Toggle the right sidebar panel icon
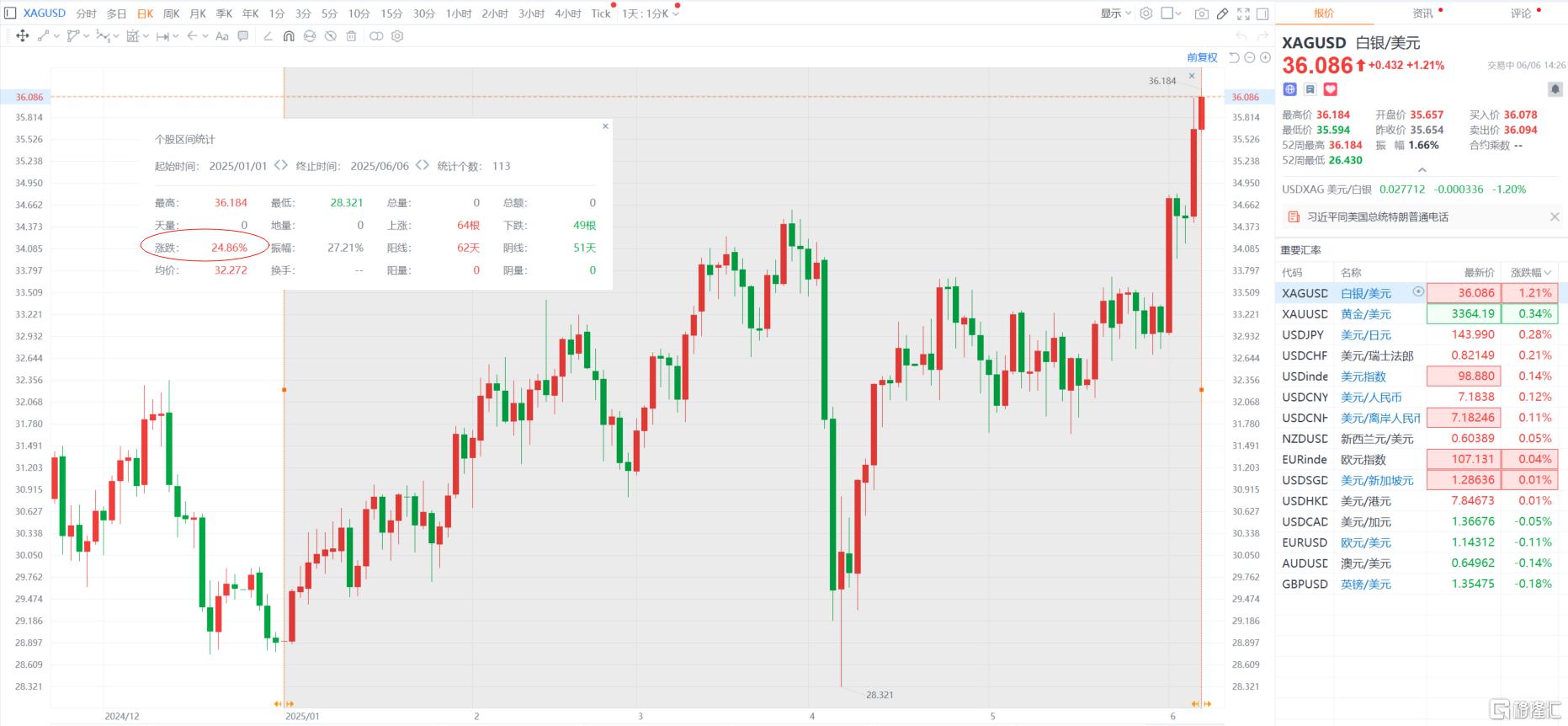Image resolution: width=1568 pixels, height=726 pixels. [x=1262, y=13]
